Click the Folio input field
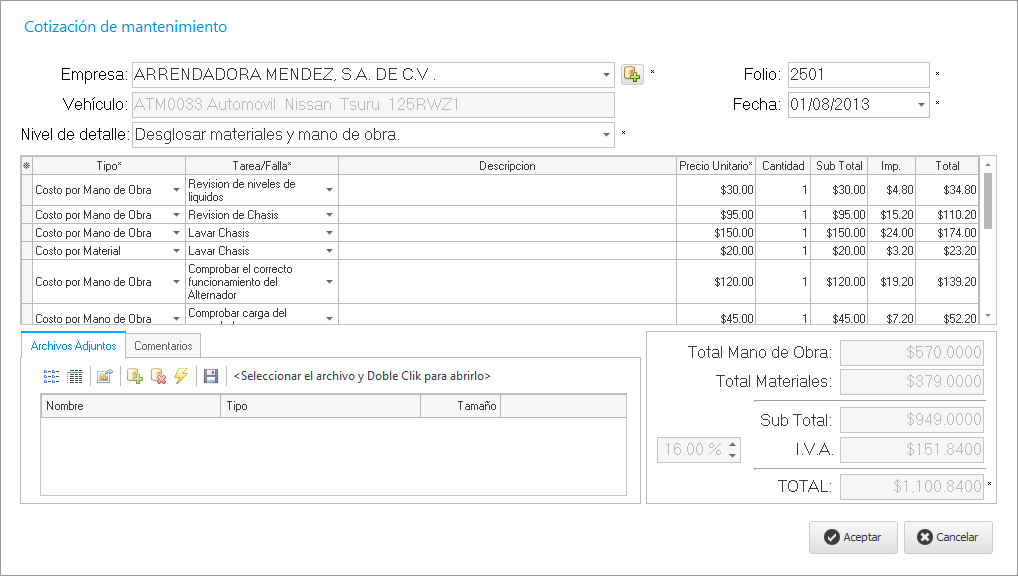The width and height of the screenshot is (1018, 576). [858, 75]
